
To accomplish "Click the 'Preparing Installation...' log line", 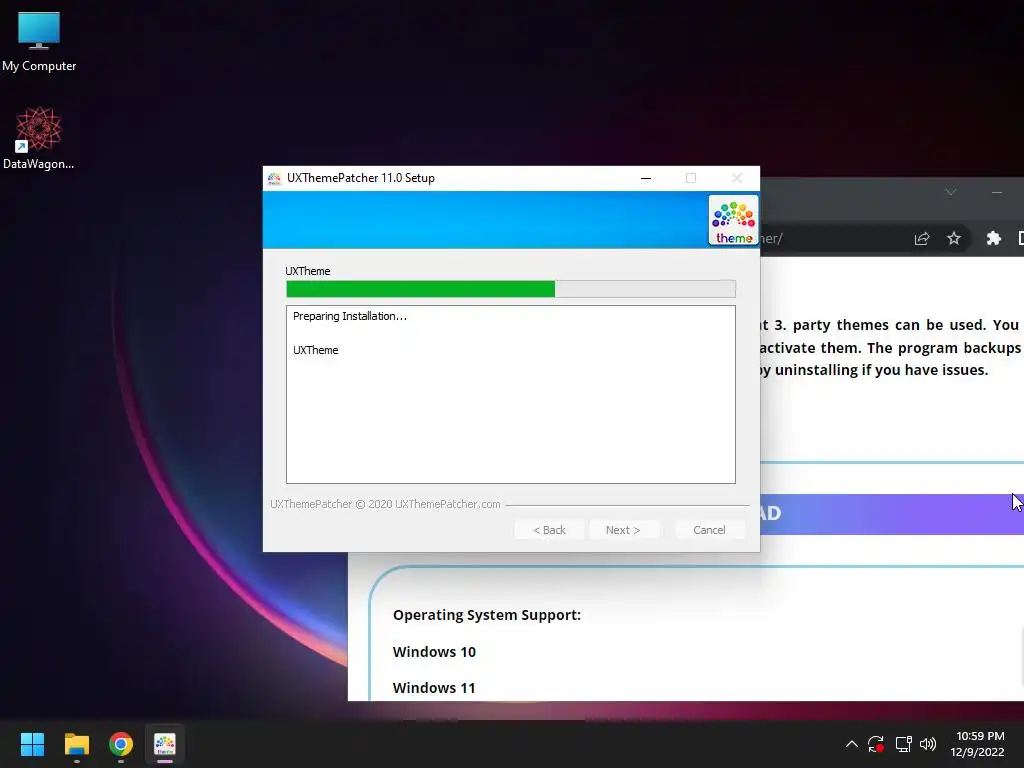I will pyautogui.click(x=350, y=316).
